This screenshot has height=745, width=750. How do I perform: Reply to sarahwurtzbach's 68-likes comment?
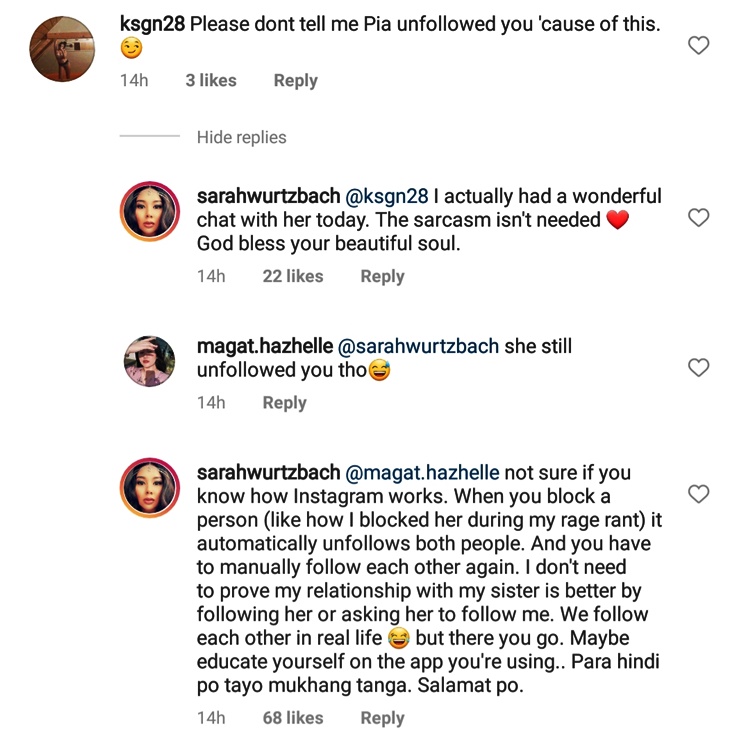382,718
